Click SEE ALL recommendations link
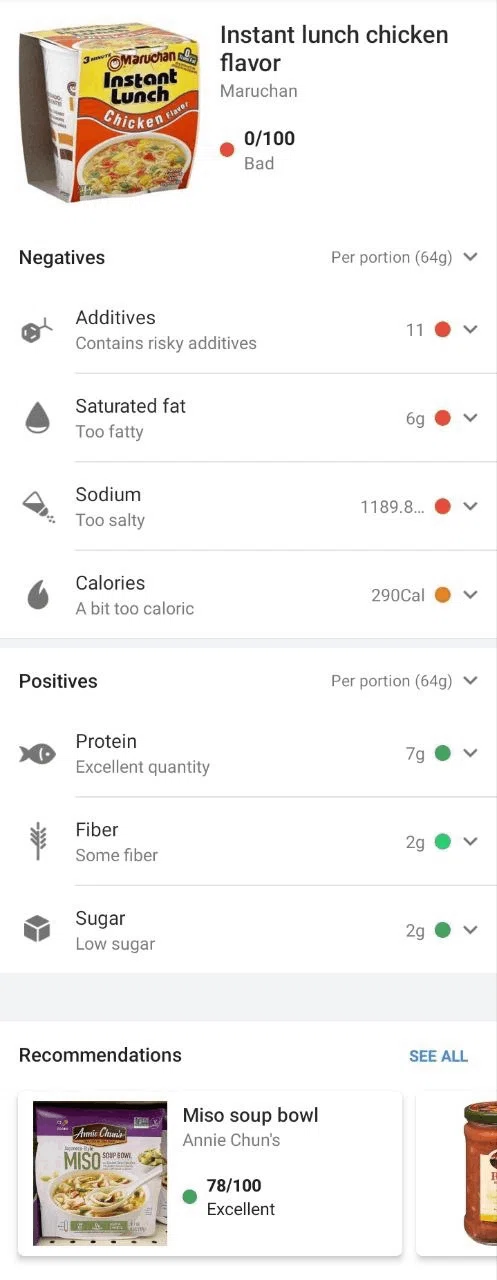 point(438,1056)
